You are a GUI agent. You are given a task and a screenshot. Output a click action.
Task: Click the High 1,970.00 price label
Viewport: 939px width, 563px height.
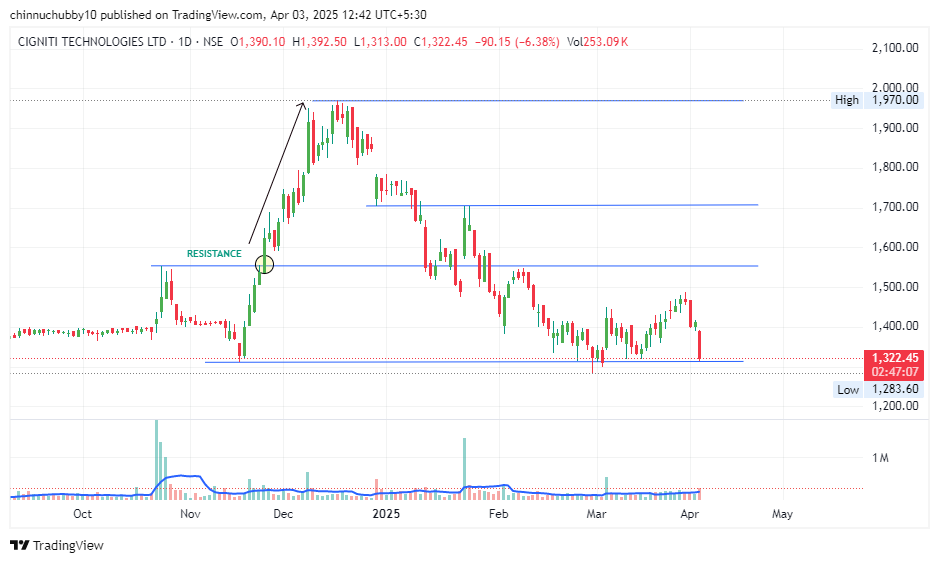[x=878, y=100]
